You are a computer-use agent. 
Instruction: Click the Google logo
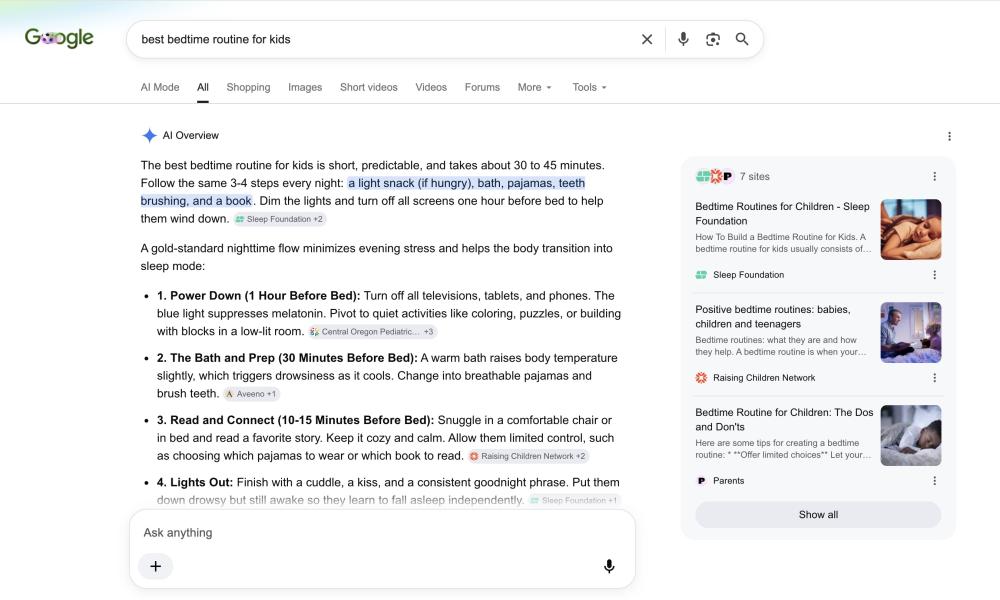(x=59, y=38)
